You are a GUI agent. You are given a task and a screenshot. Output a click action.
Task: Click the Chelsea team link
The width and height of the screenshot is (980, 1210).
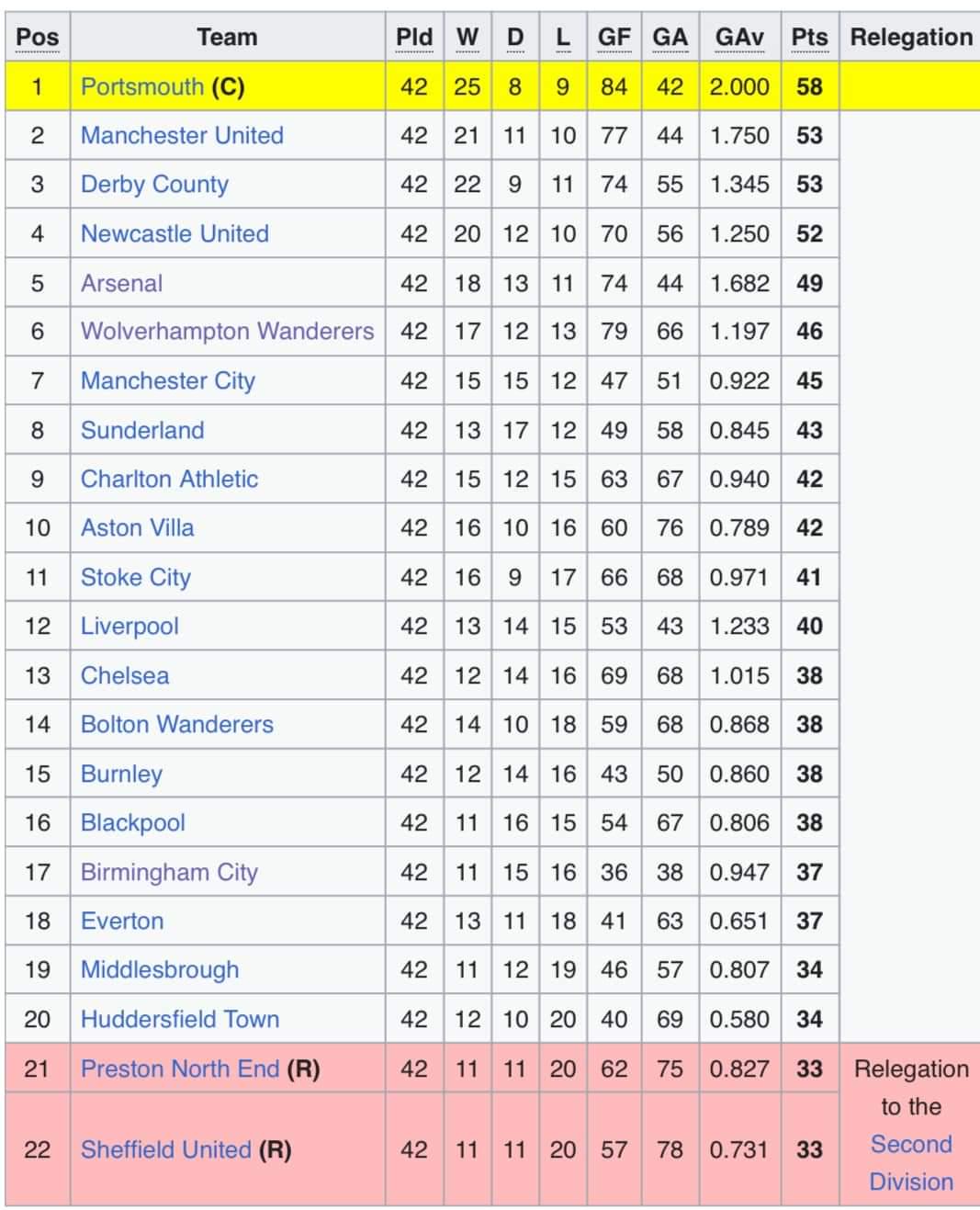click(x=125, y=675)
